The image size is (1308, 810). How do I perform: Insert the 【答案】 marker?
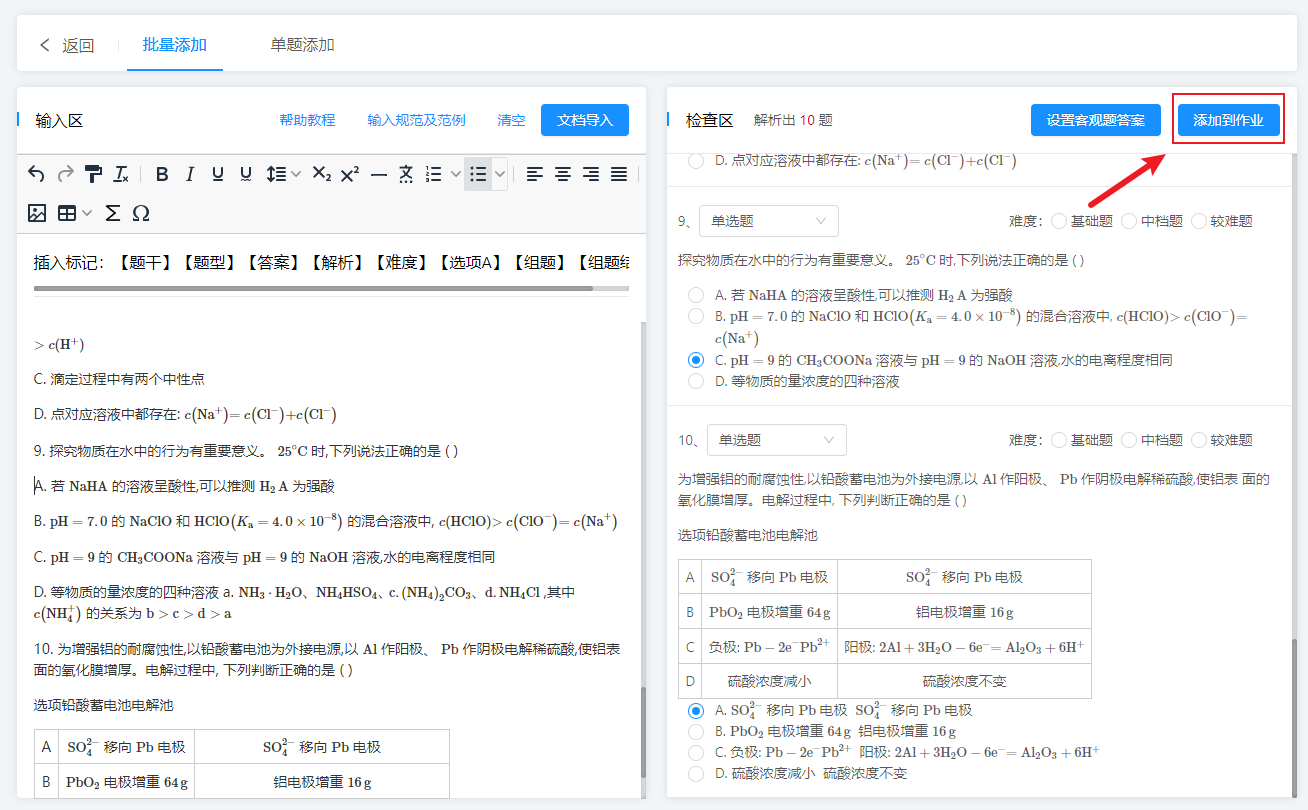click(x=276, y=263)
